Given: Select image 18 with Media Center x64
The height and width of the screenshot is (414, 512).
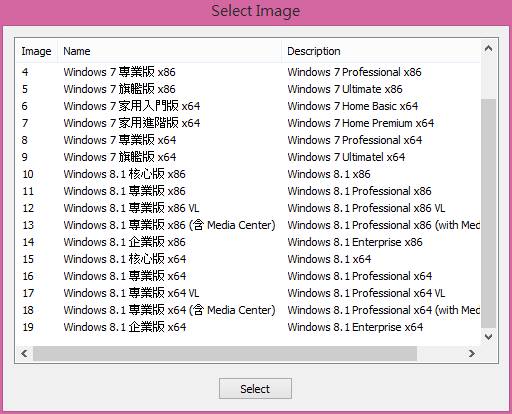Looking at the screenshot, I should coord(249,310).
